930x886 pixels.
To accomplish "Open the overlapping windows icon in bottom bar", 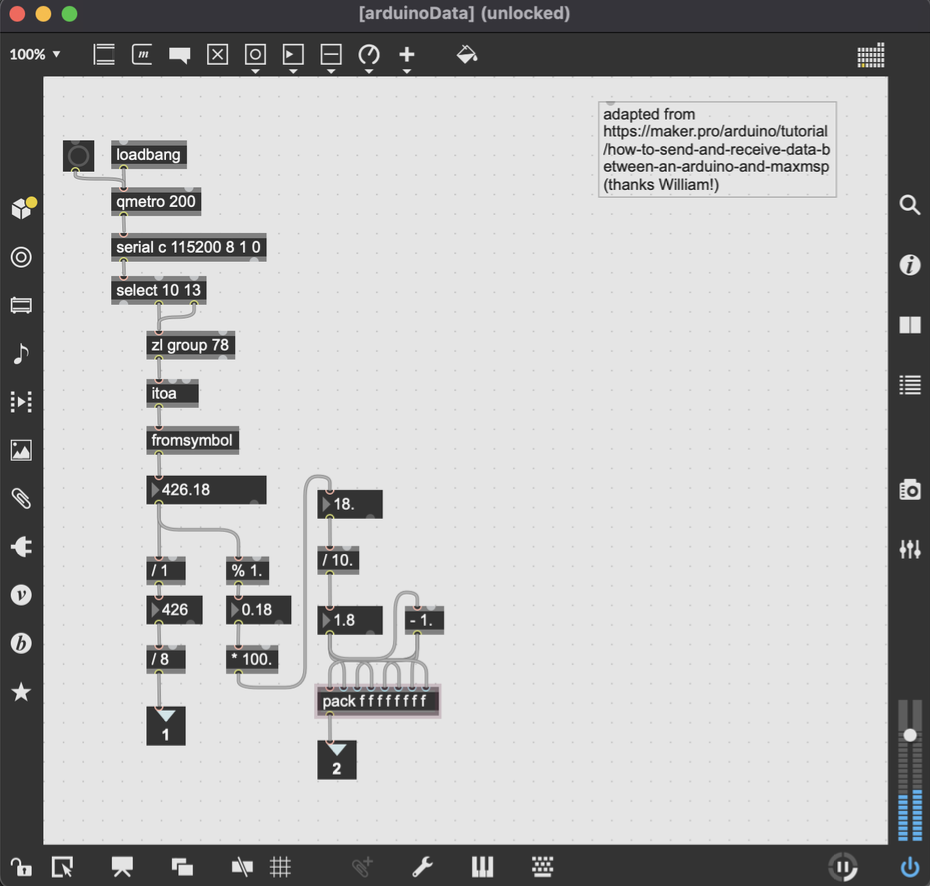I will point(182,868).
